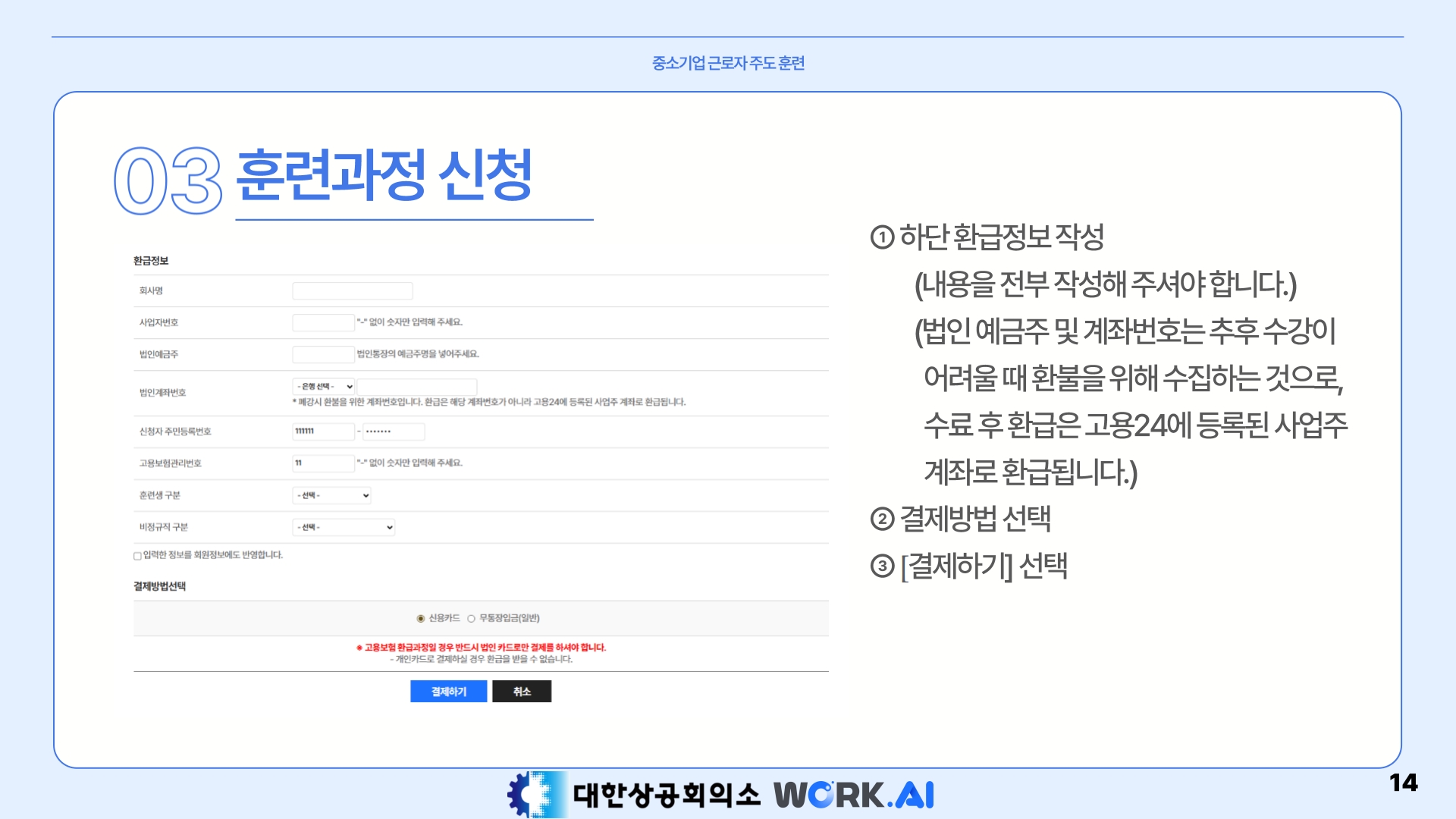Click the 회사명 input field
The width and height of the screenshot is (1456, 819).
click(x=352, y=290)
